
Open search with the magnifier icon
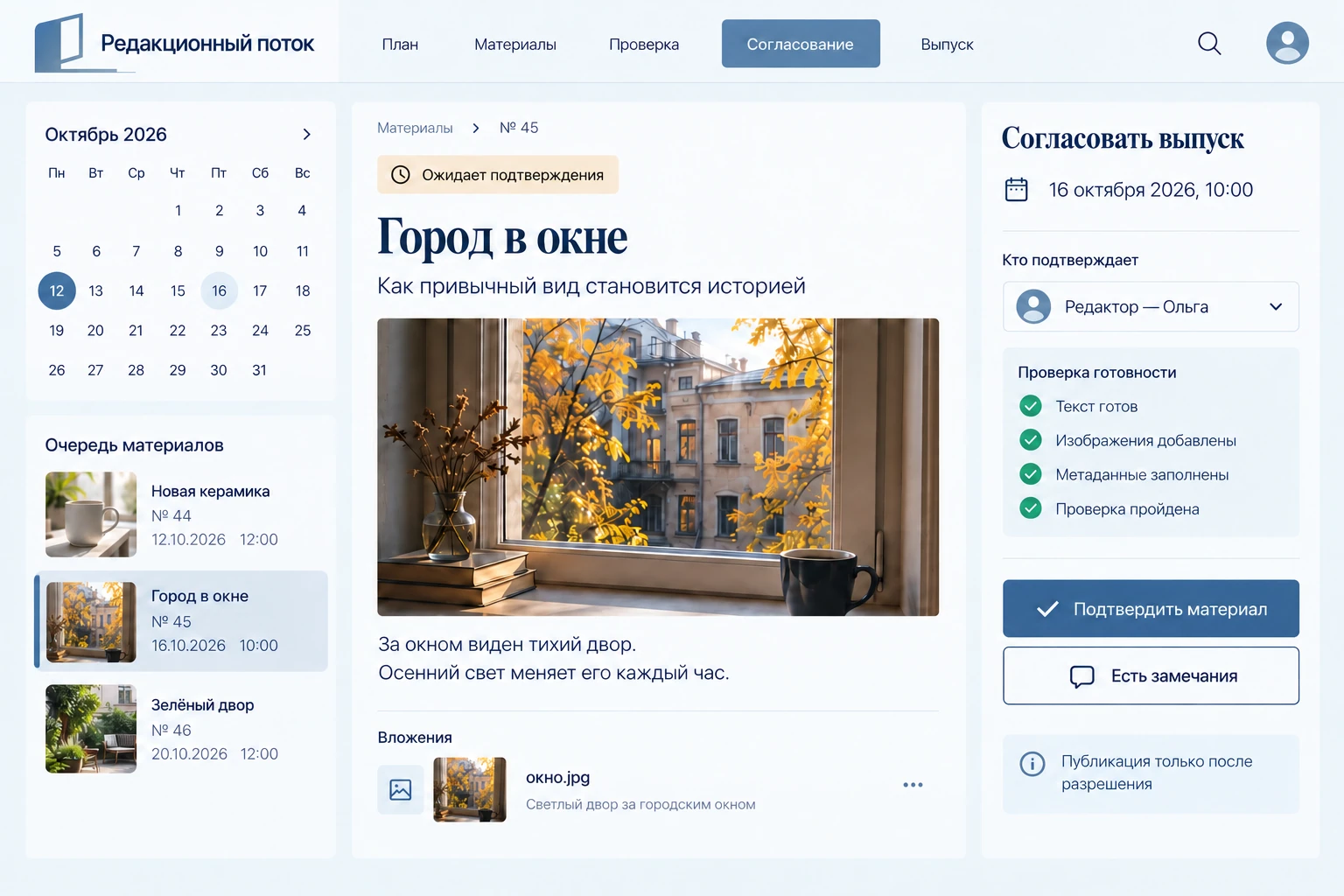1208,43
